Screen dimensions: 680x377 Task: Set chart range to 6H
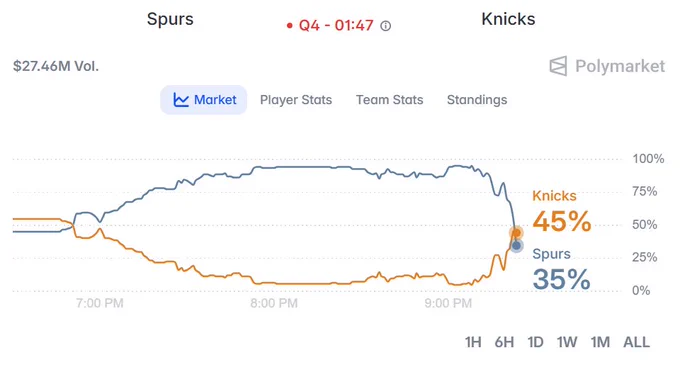(504, 342)
